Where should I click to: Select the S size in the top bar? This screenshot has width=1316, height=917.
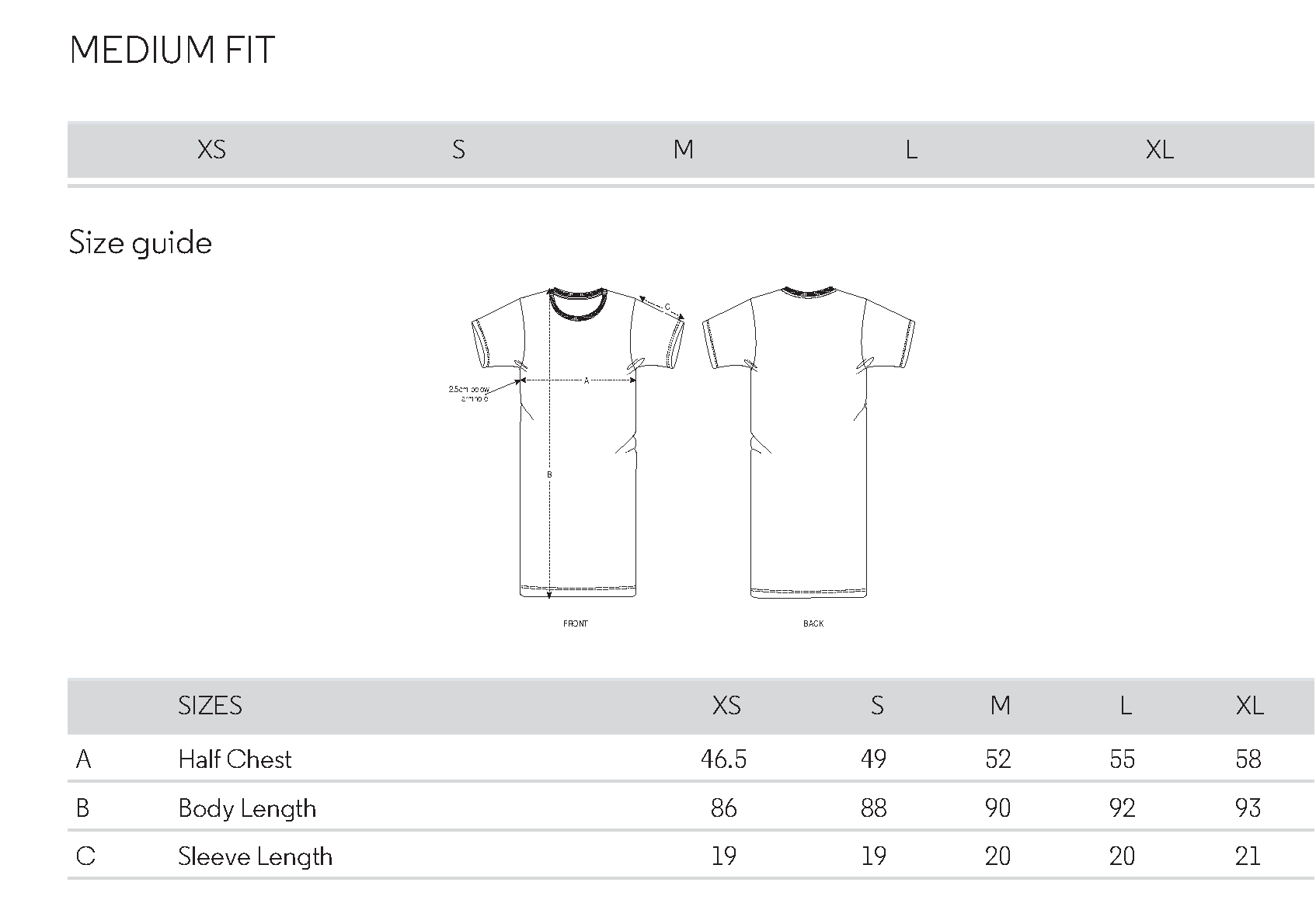458,149
